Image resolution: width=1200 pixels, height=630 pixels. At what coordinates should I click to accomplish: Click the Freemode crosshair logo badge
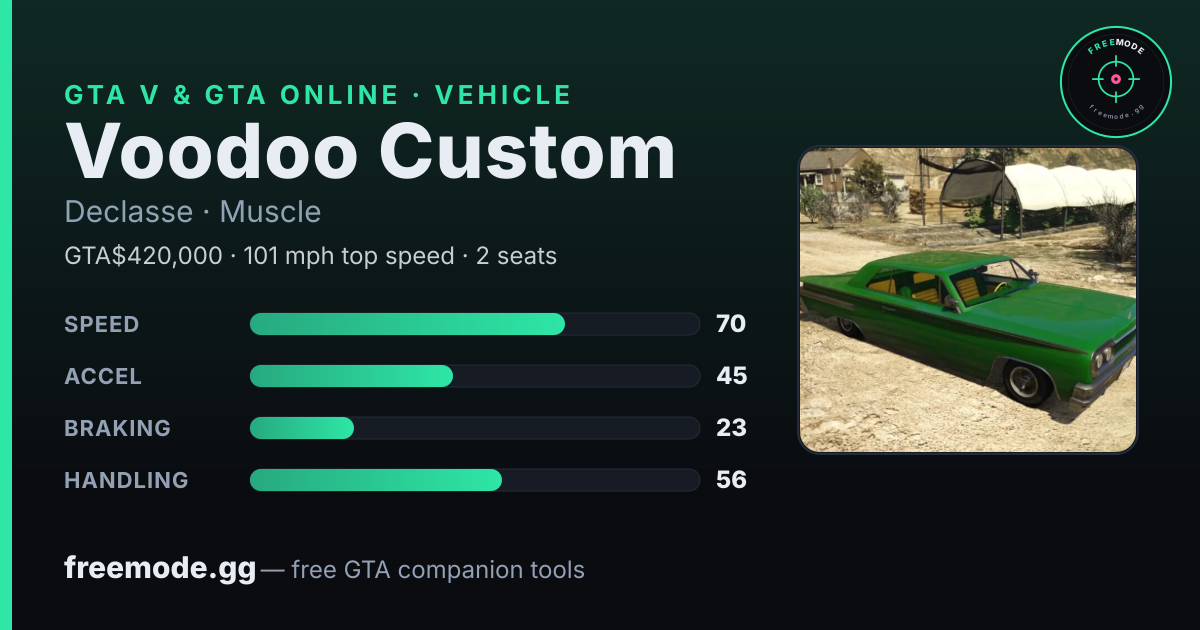click(1115, 82)
